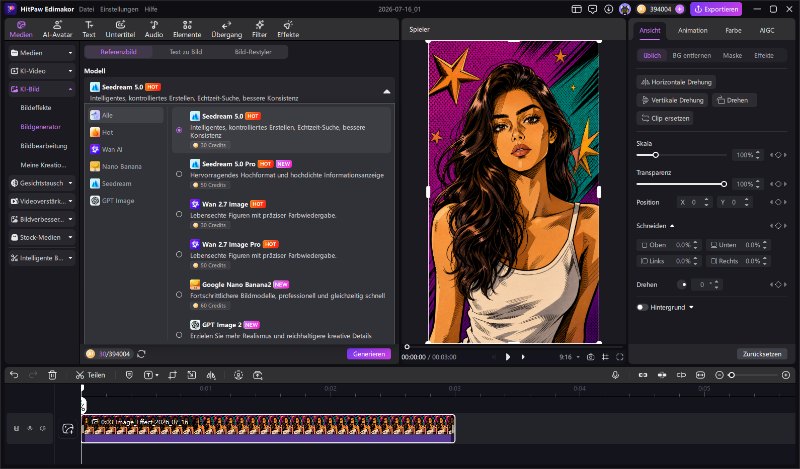Select the Seedream 5.0 Pro radio button

pyautogui.click(x=179, y=174)
